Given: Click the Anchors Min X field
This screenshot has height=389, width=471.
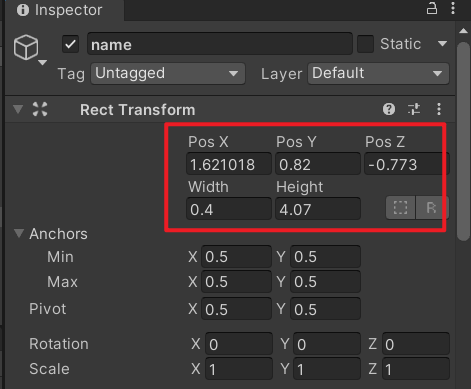Looking at the screenshot, I should click(236, 256).
